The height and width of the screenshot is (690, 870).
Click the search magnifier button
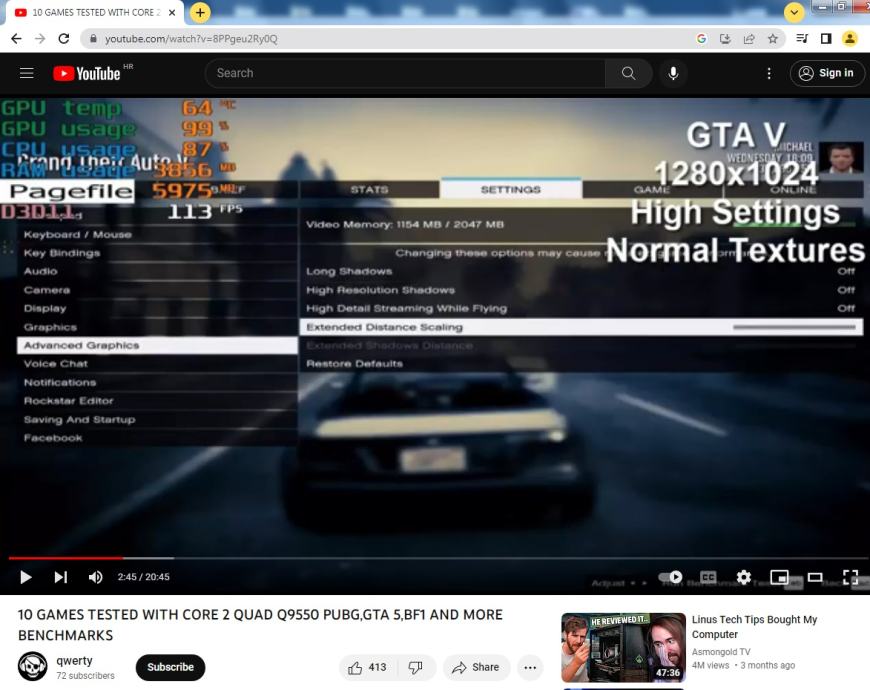(628, 73)
